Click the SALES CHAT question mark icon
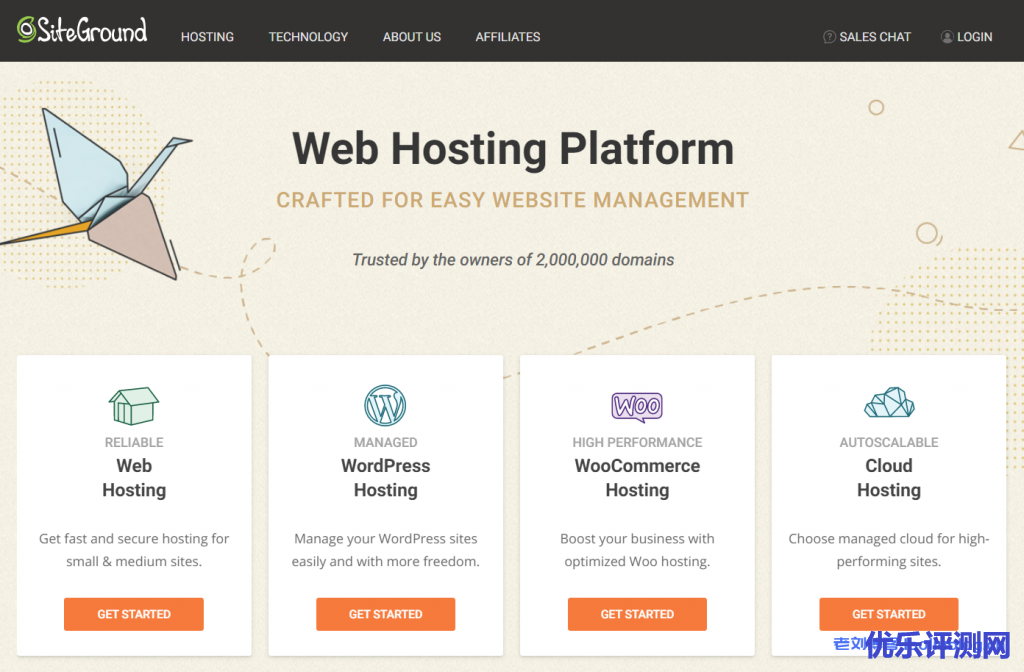This screenshot has width=1024, height=672. pyautogui.click(x=829, y=37)
